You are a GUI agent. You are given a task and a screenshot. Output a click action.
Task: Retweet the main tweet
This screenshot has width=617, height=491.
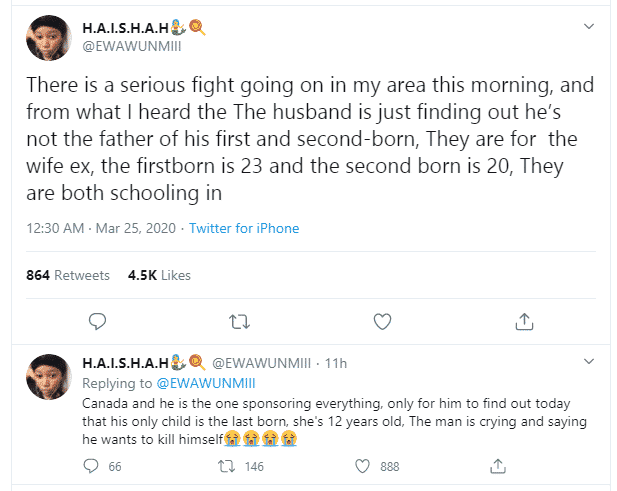point(239,321)
